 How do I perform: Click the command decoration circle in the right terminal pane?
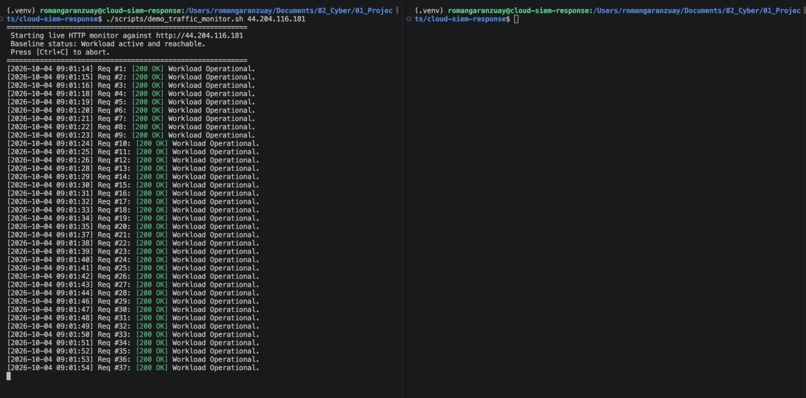pyautogui.click(x=409, y=19)
